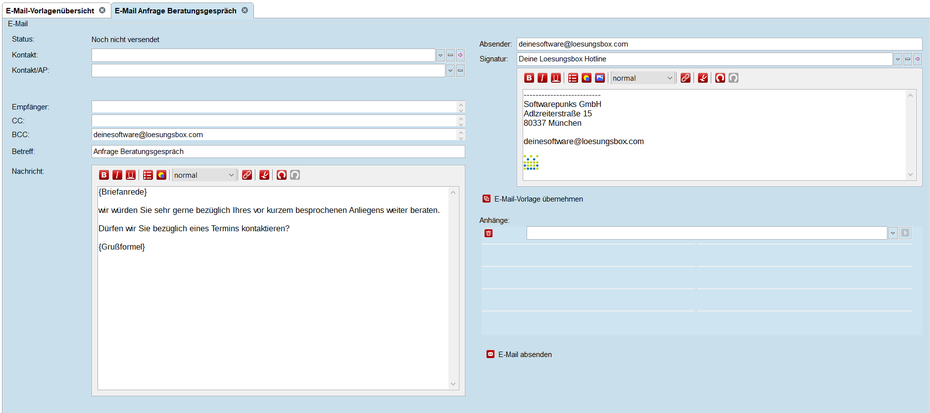
Task: Clear the Signatur selection with minus button
Action: [907, 59]
